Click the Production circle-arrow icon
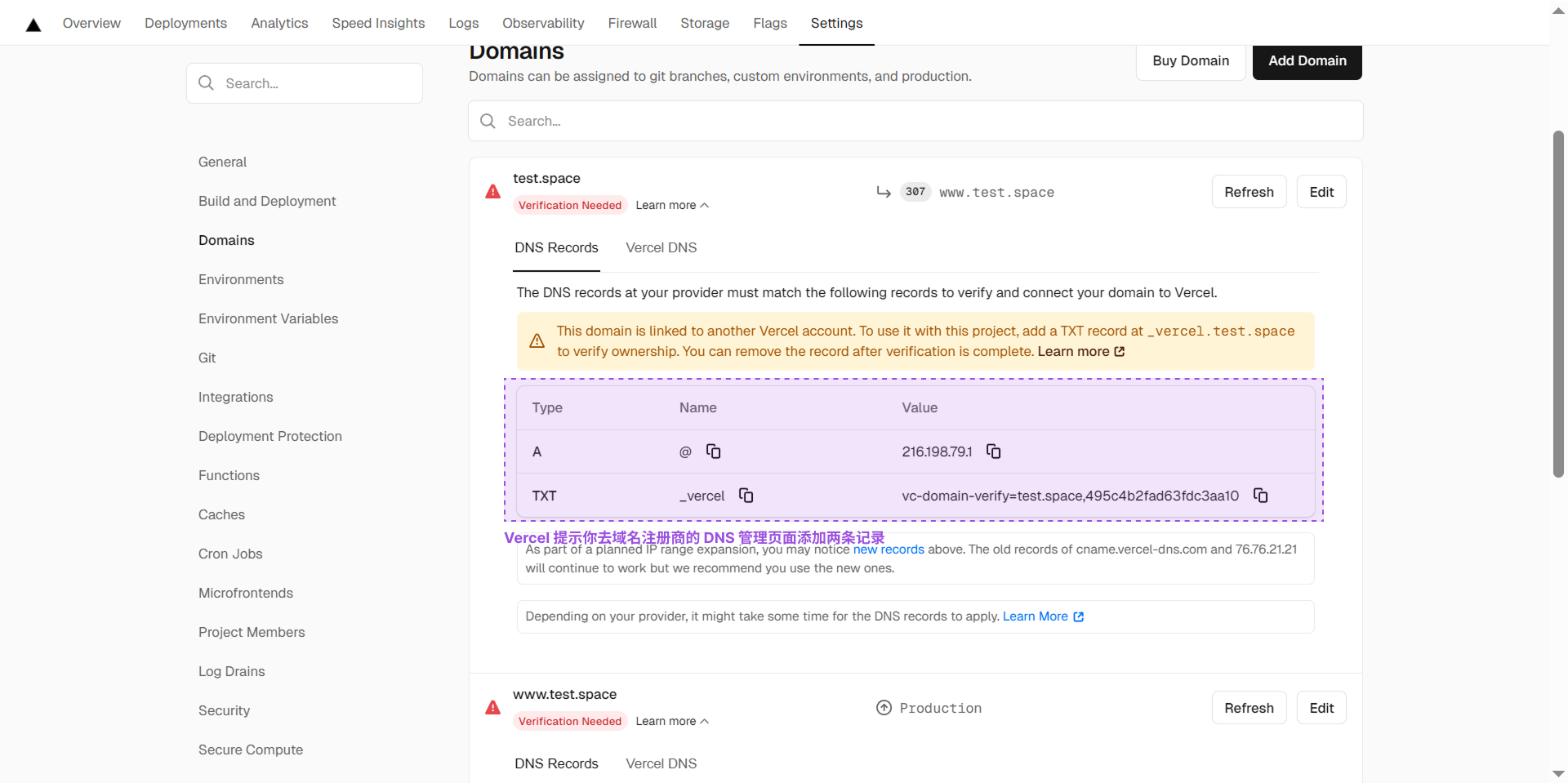 pos(884,708)
